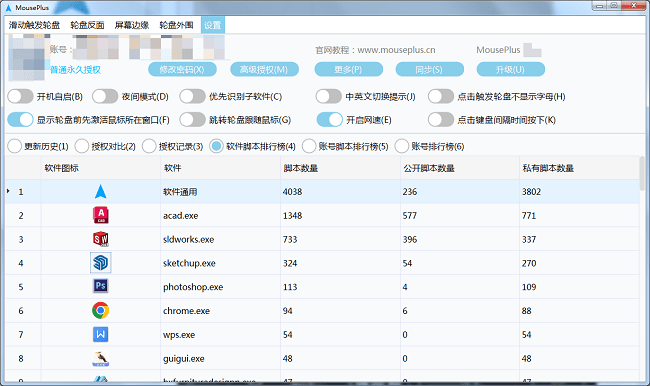Select 账号排行榜(6) radio button
650x386 pixels.
point(402,146)
